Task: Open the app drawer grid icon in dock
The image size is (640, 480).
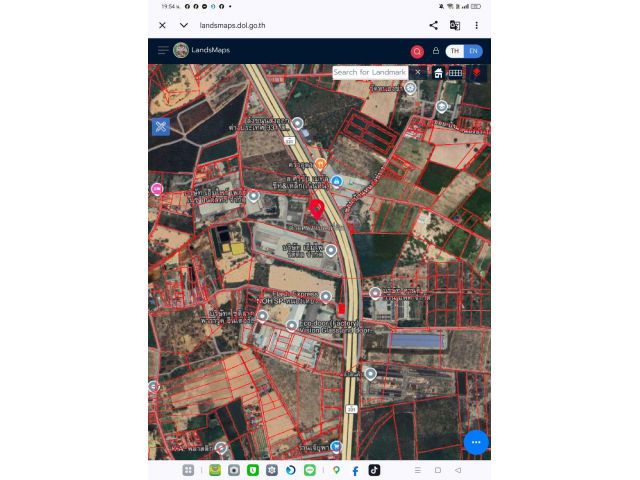Action: [188, 470]
